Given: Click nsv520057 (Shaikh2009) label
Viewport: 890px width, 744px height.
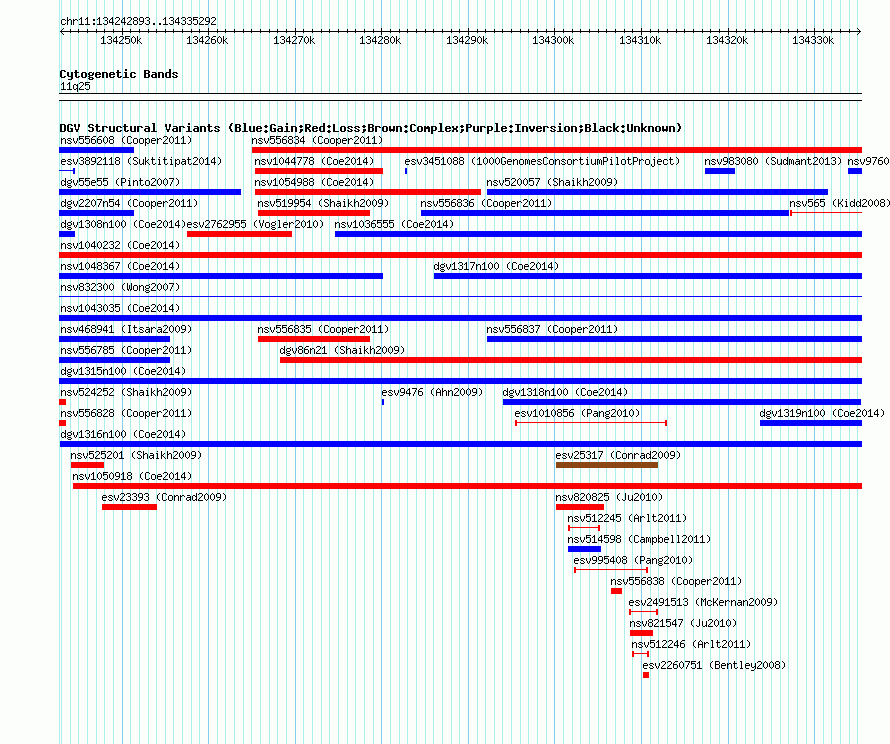Looking at the screenshot, I should pos(552,182).
